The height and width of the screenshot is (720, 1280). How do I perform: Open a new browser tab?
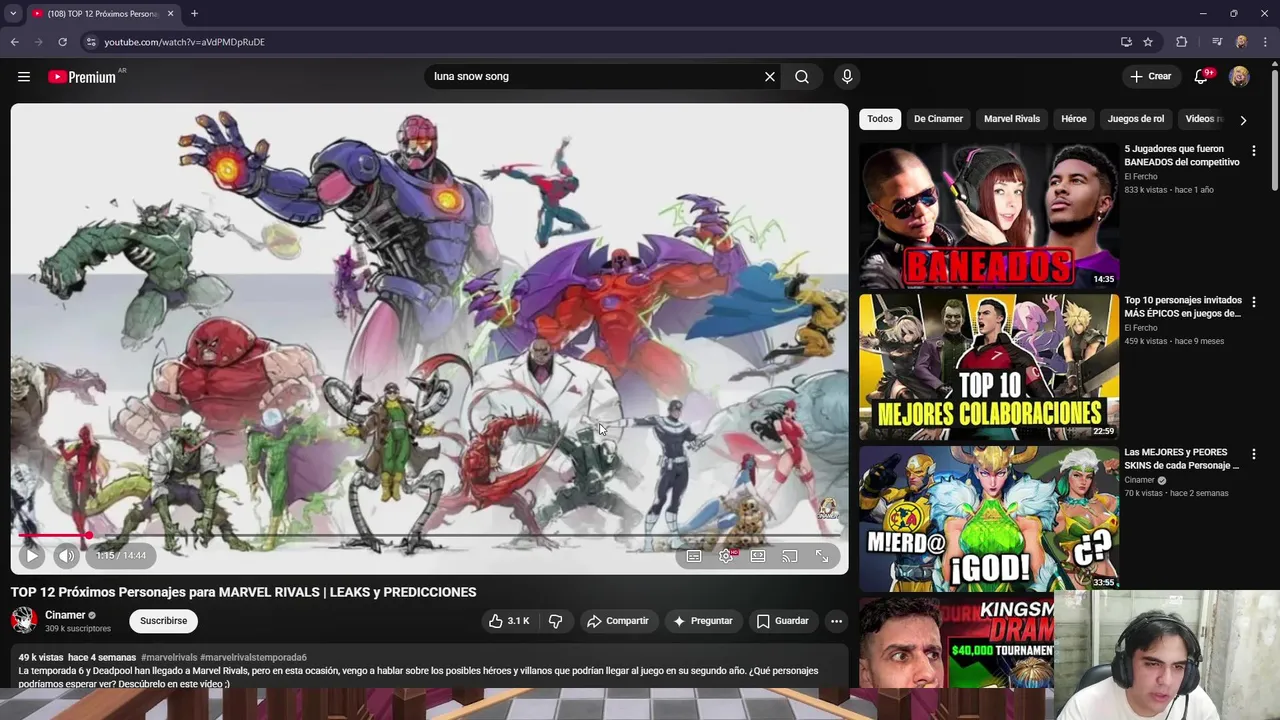(x=194, y=14)
